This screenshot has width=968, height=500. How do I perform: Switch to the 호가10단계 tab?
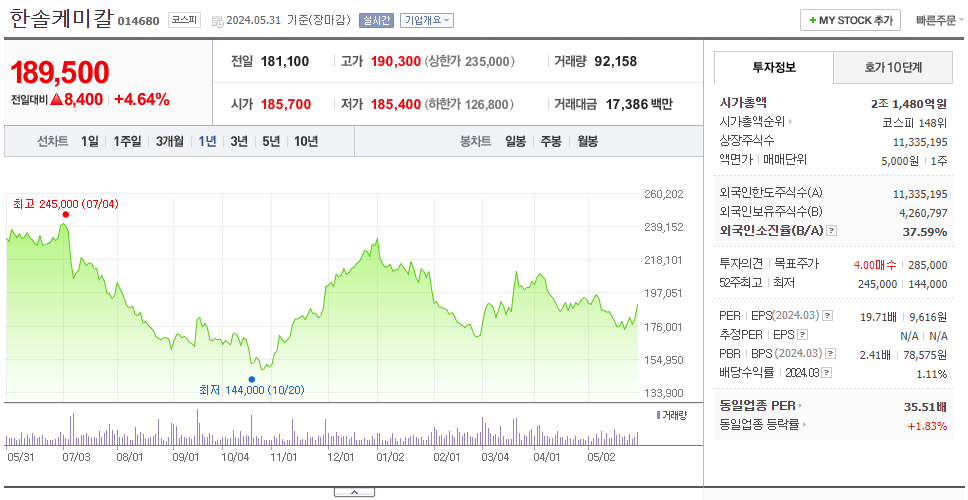(893, 67)
